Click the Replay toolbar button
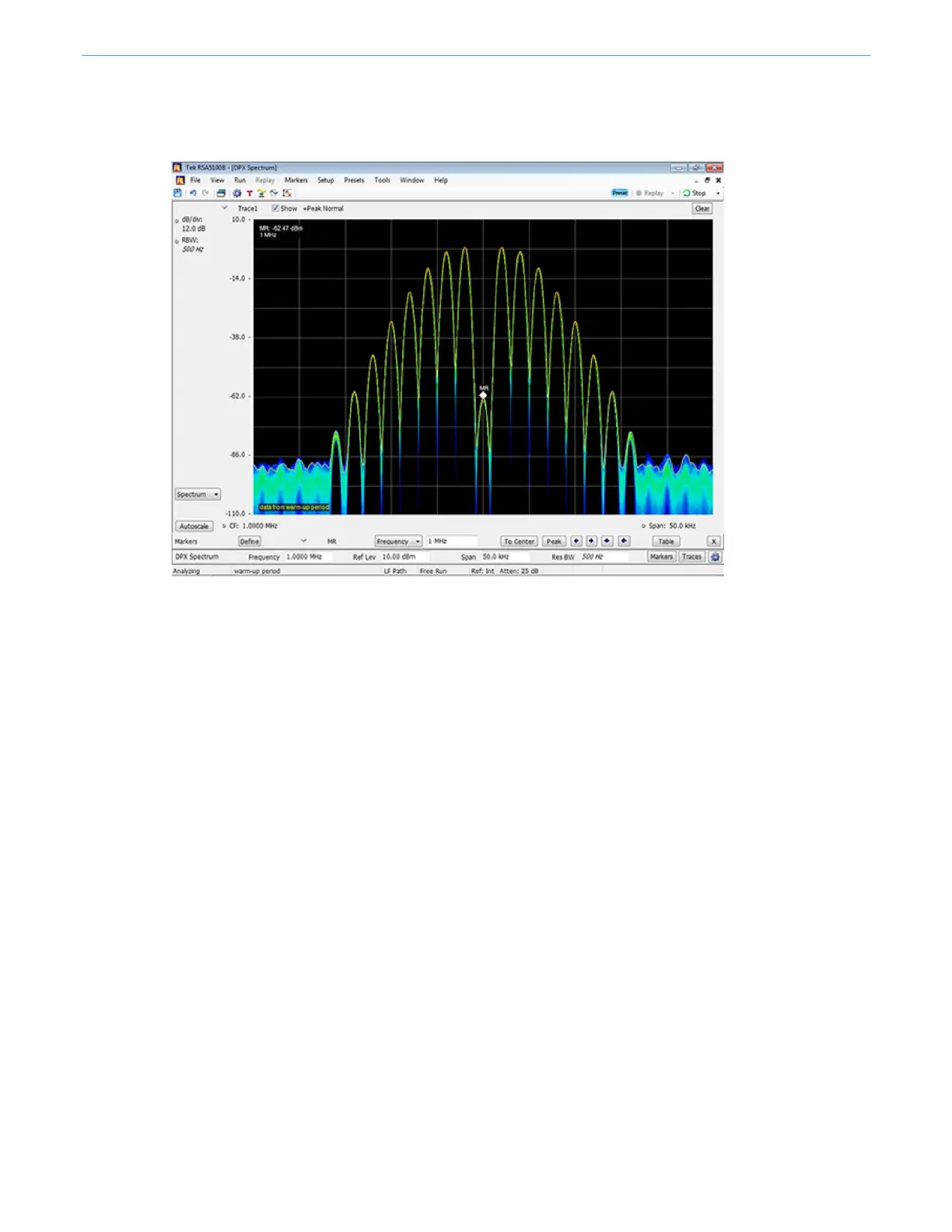This screenshot has width=952, height=1232. [650, 193]
